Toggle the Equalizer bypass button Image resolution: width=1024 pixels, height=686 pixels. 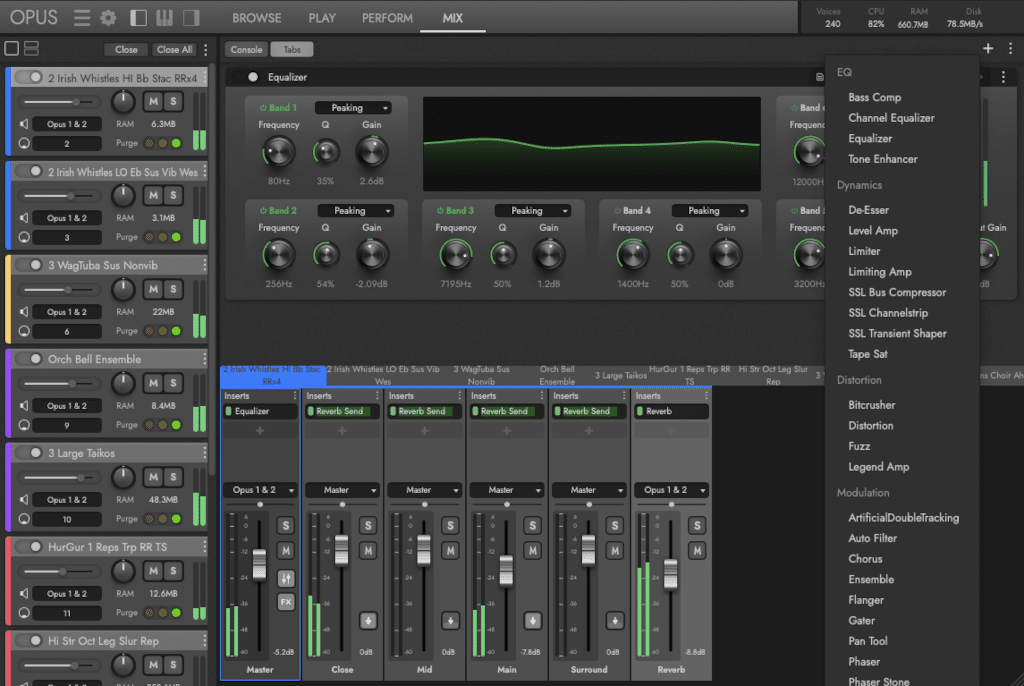(253, 77)
